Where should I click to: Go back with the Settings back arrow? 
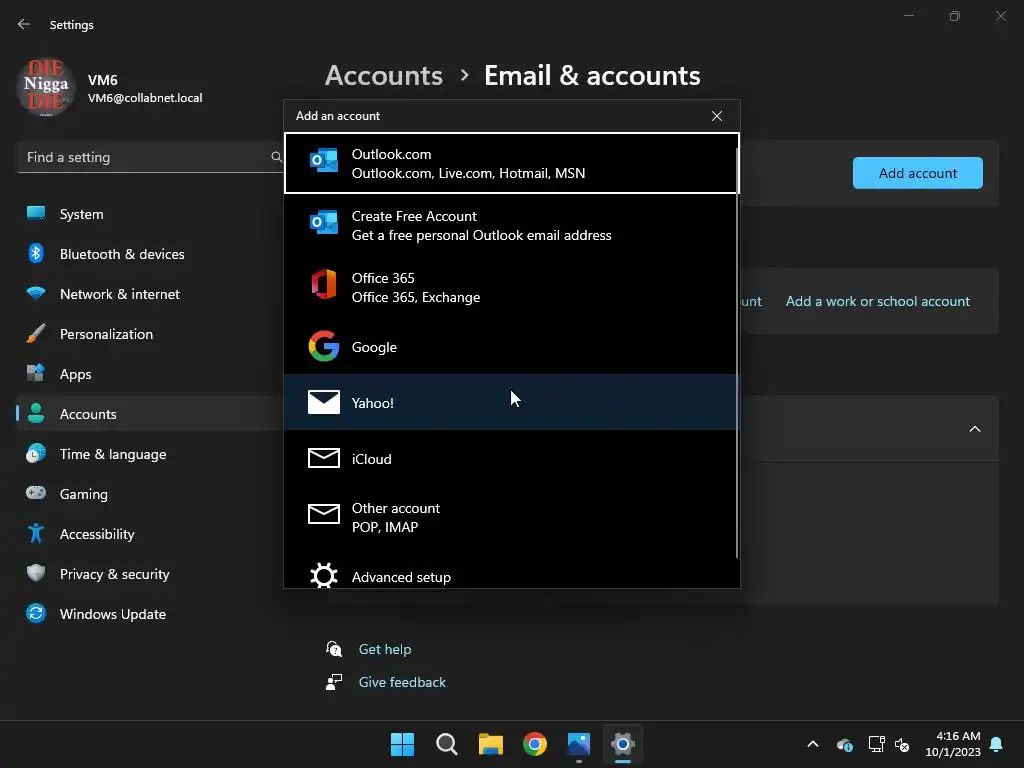24,24
